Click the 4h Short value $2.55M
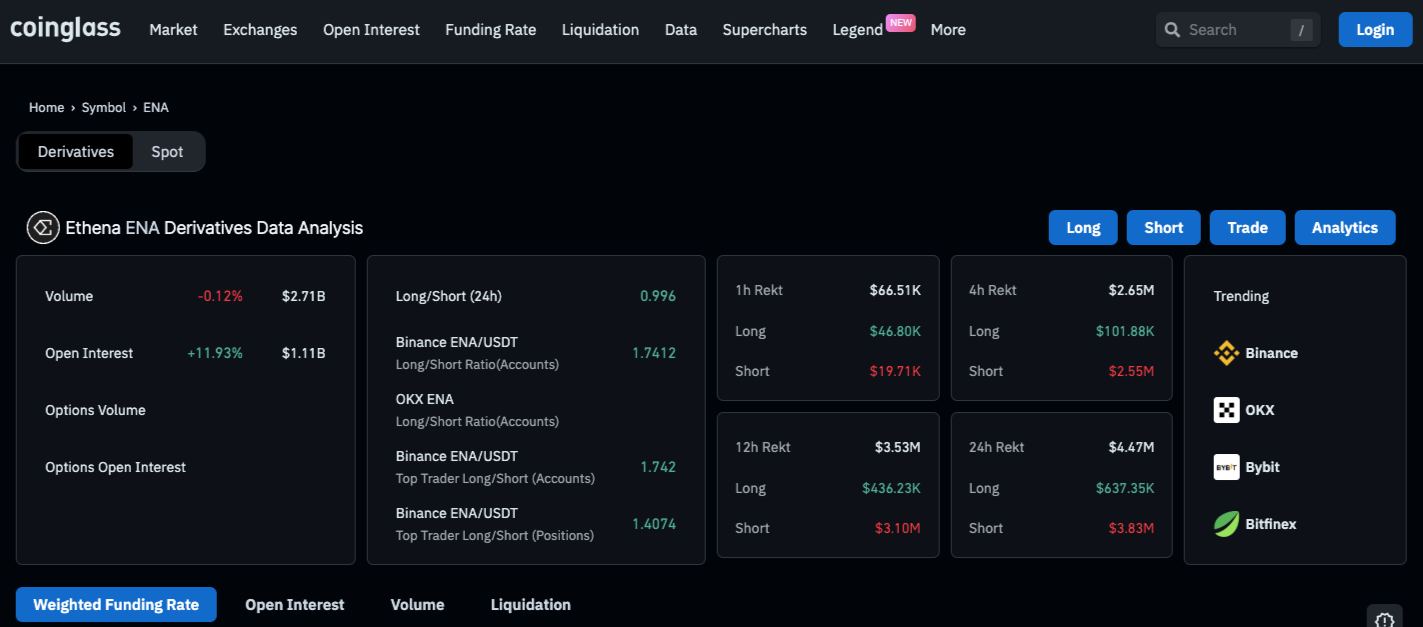Image resolution: width=1423 pixels, height=627 pixels. [1131, 371]
